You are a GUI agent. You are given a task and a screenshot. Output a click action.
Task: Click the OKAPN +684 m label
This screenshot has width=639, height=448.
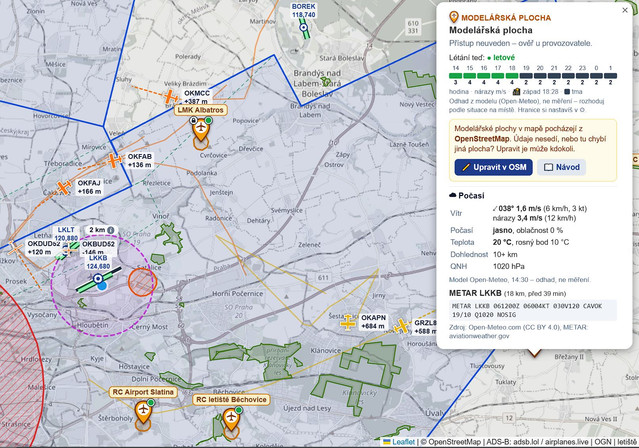(373, 322)
